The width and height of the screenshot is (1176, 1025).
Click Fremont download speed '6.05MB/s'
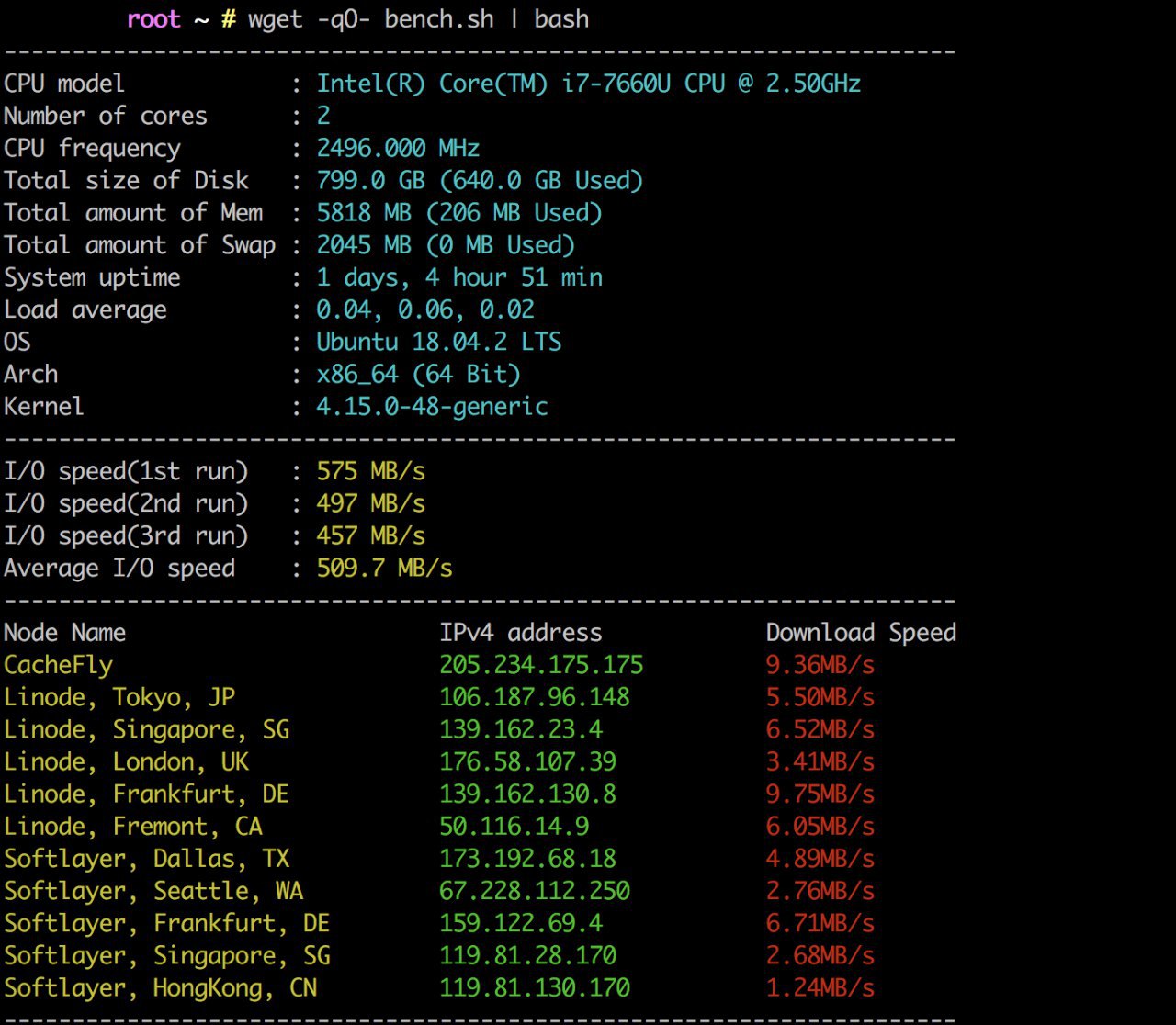(820, 826)
